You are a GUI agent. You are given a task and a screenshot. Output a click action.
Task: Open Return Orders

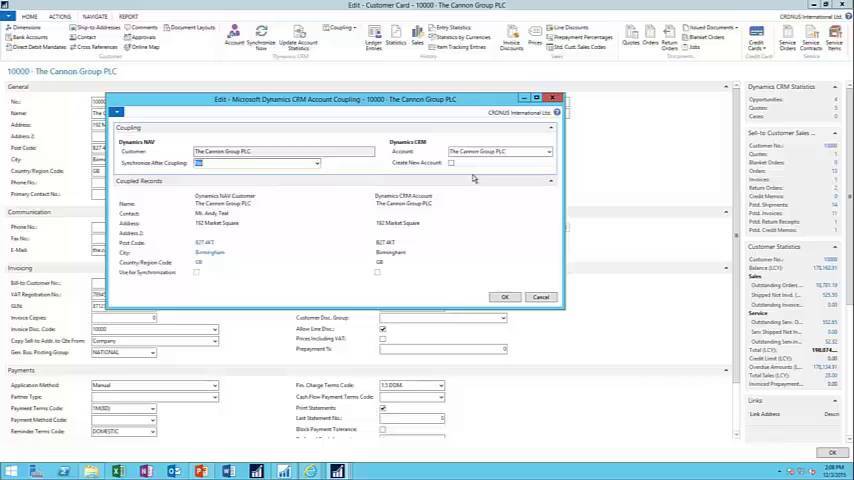669,37
